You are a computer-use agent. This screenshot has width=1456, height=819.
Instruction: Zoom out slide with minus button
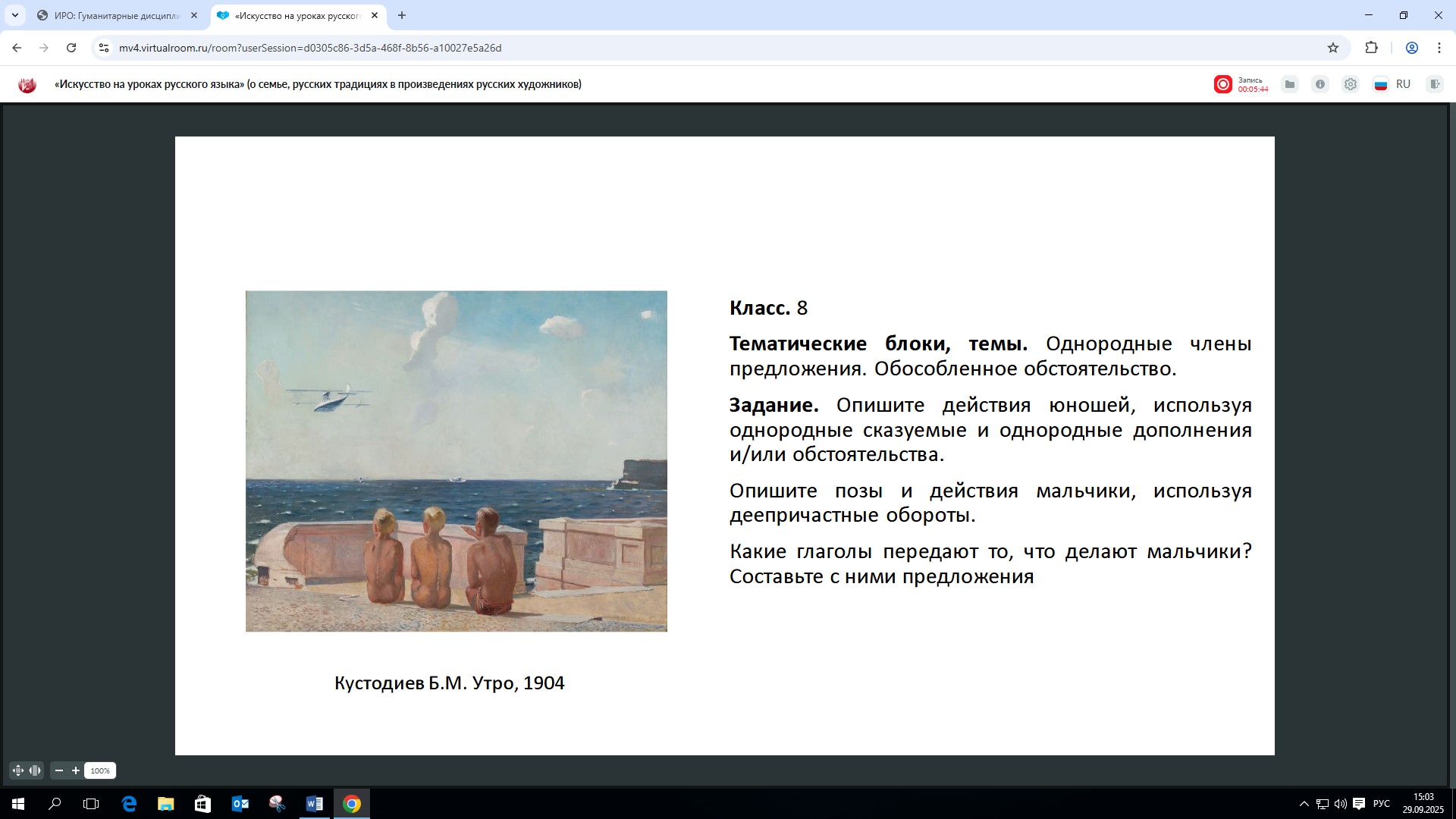[59, 770]
